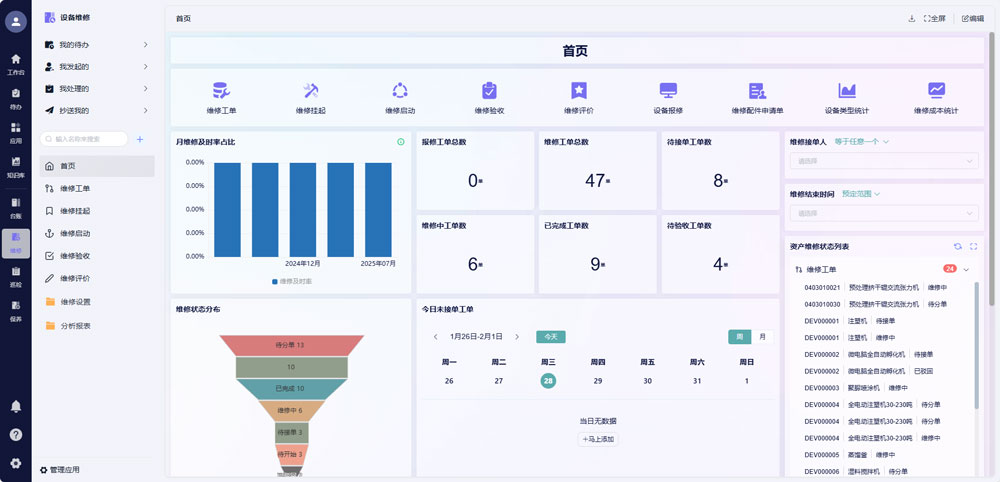Screen dimensions: 1000x482
Task: Select 维修启动 in the left menu
Action: click(75, 233)
